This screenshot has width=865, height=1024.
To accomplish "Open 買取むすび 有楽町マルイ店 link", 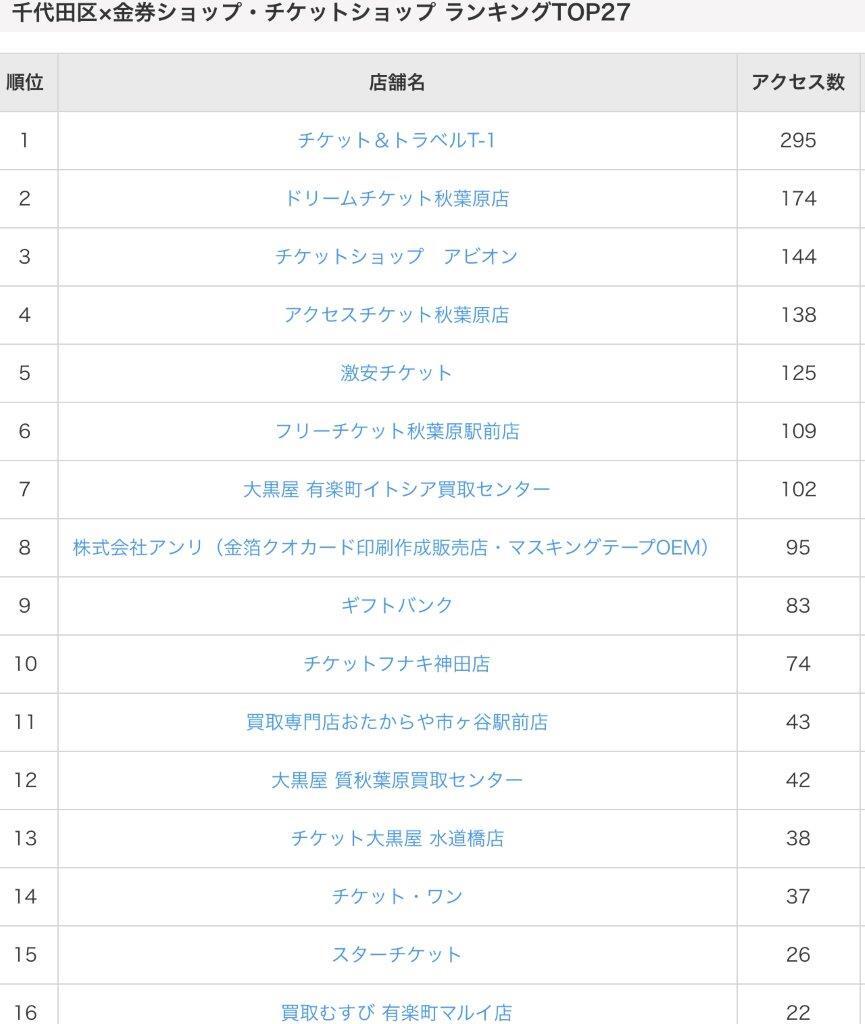I will point(396,1012).
